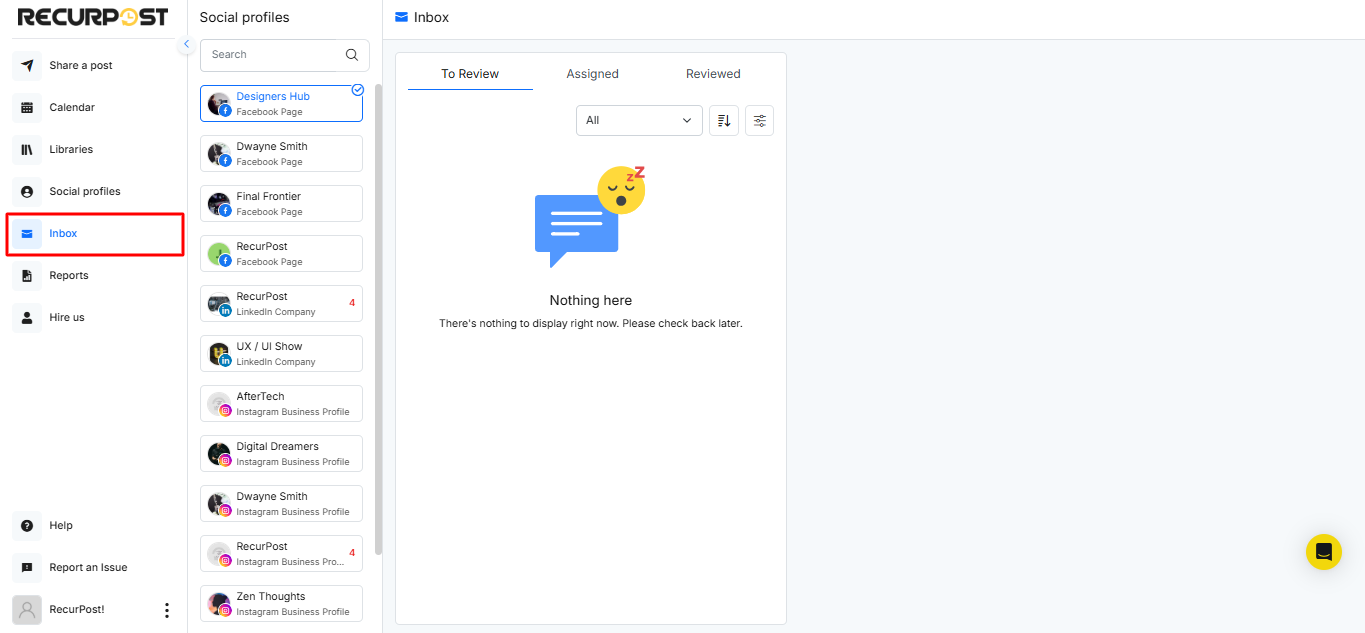Click the Social profiles search field
The image size is (1365, 633).
pos(285,55)
